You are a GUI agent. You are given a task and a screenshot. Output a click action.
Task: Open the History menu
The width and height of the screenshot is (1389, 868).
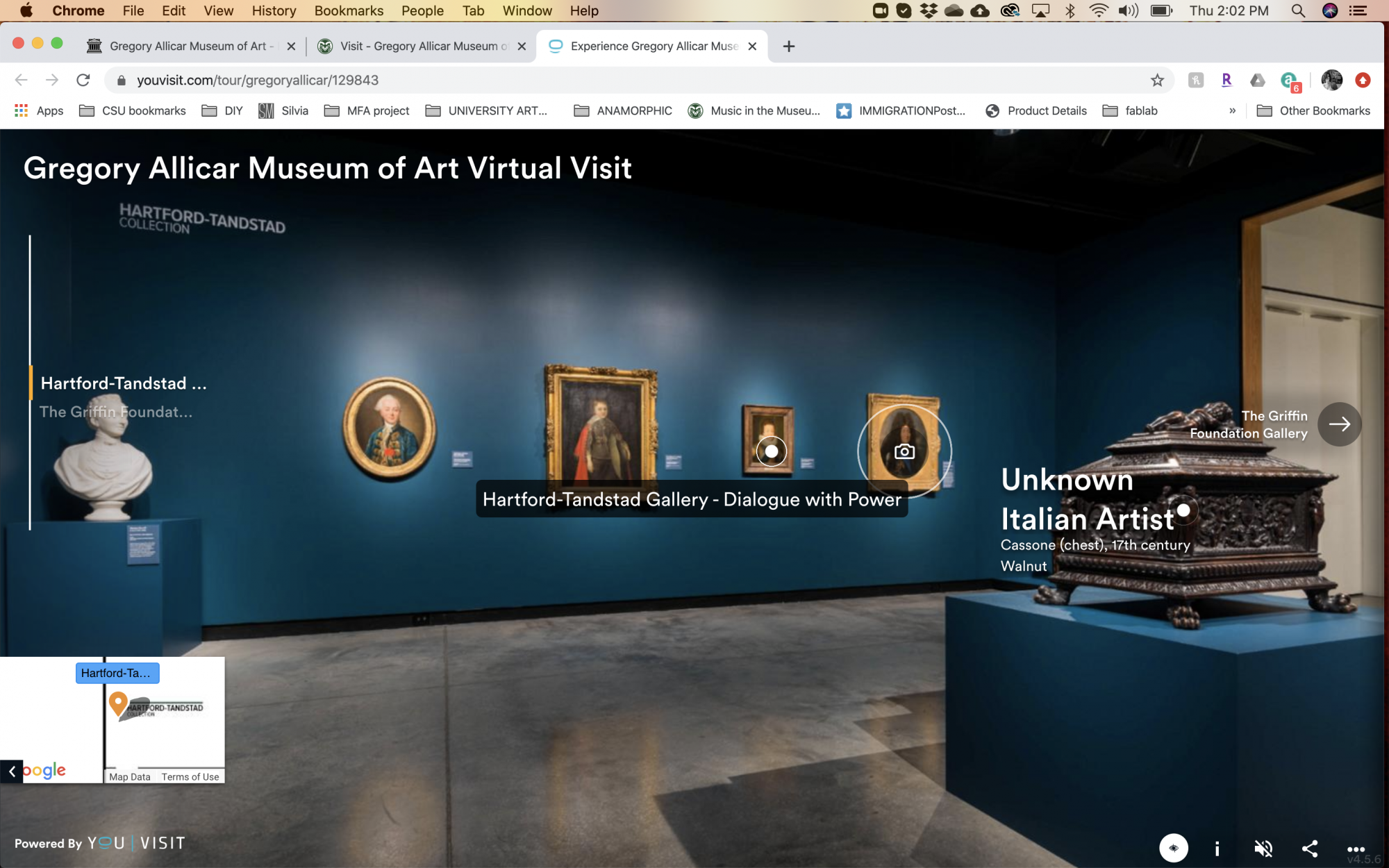274,10
